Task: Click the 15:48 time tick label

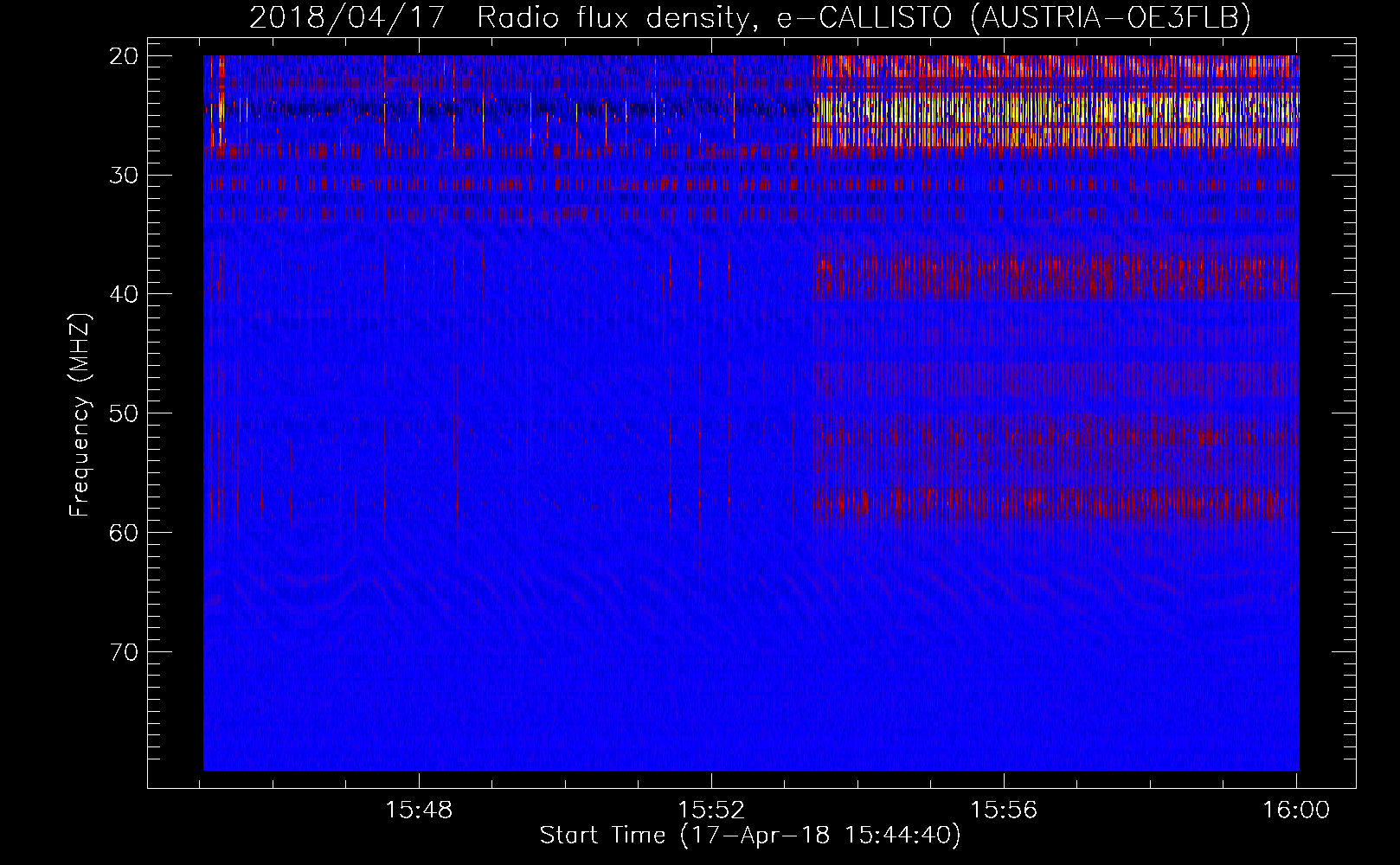Action: pyautogui.click(x=419, y=811)
